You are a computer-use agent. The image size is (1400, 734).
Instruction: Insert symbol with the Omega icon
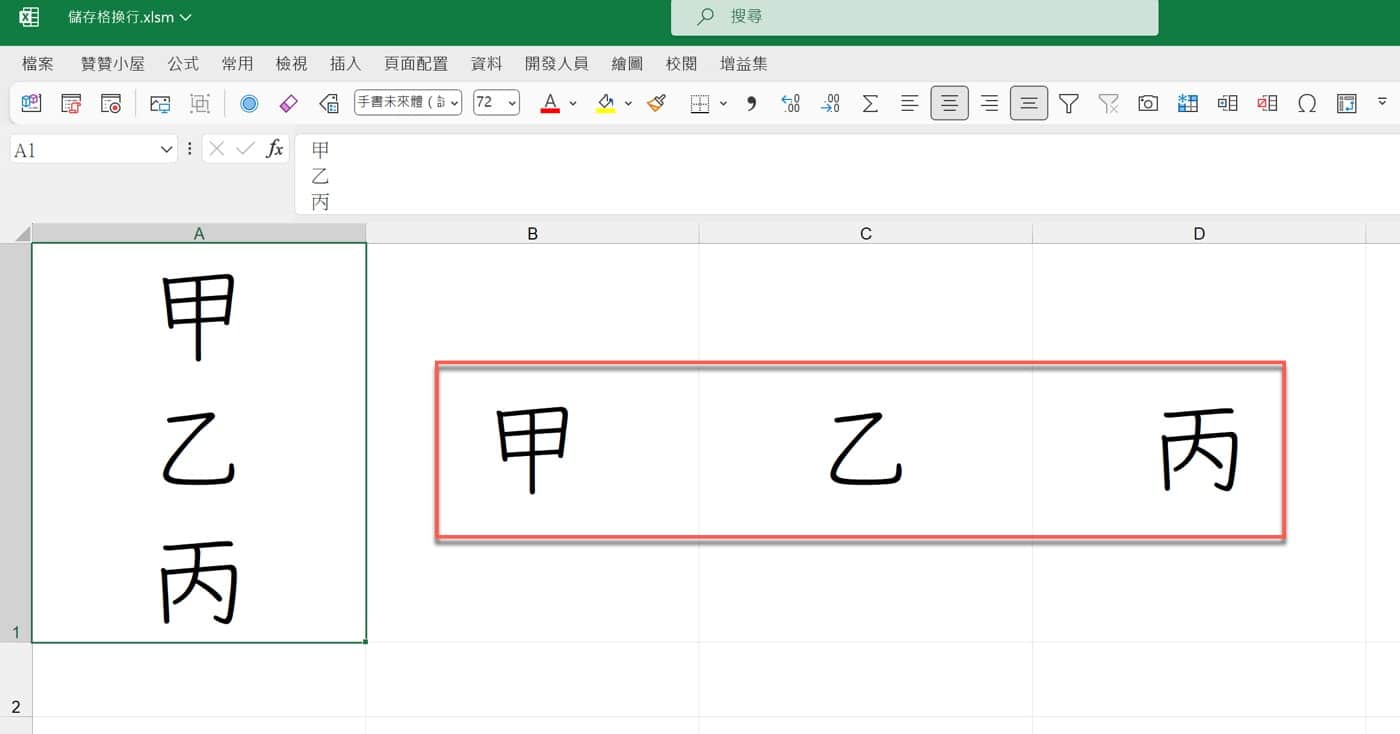point(1307,103)
